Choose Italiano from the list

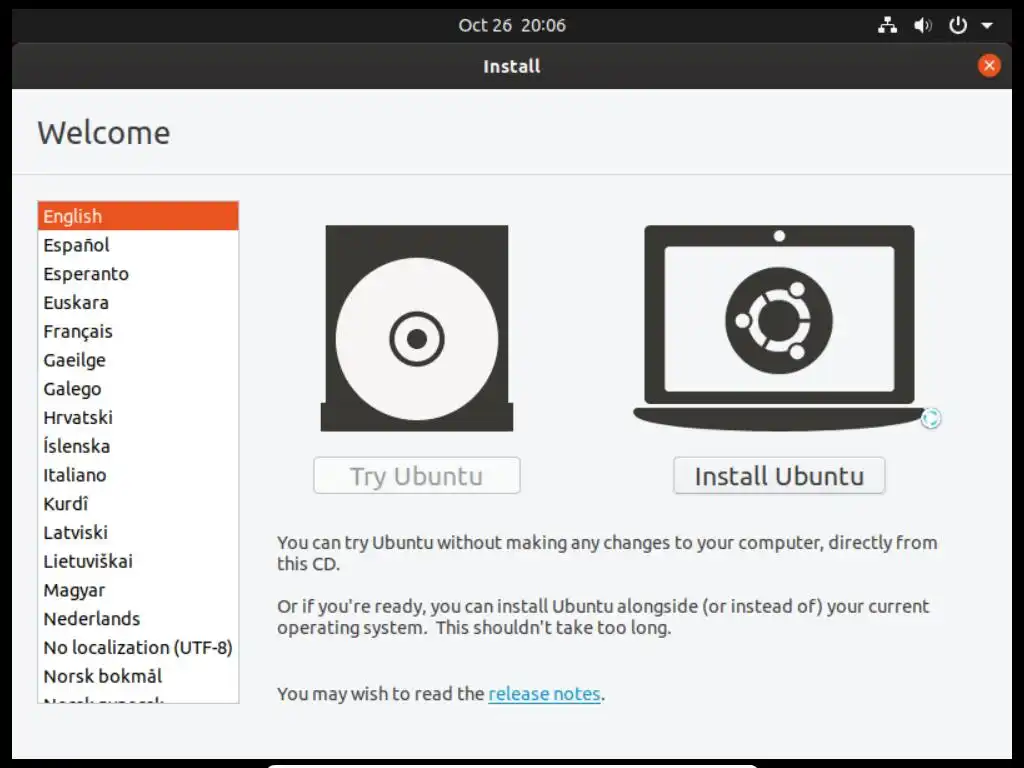(x=138, y=475)
